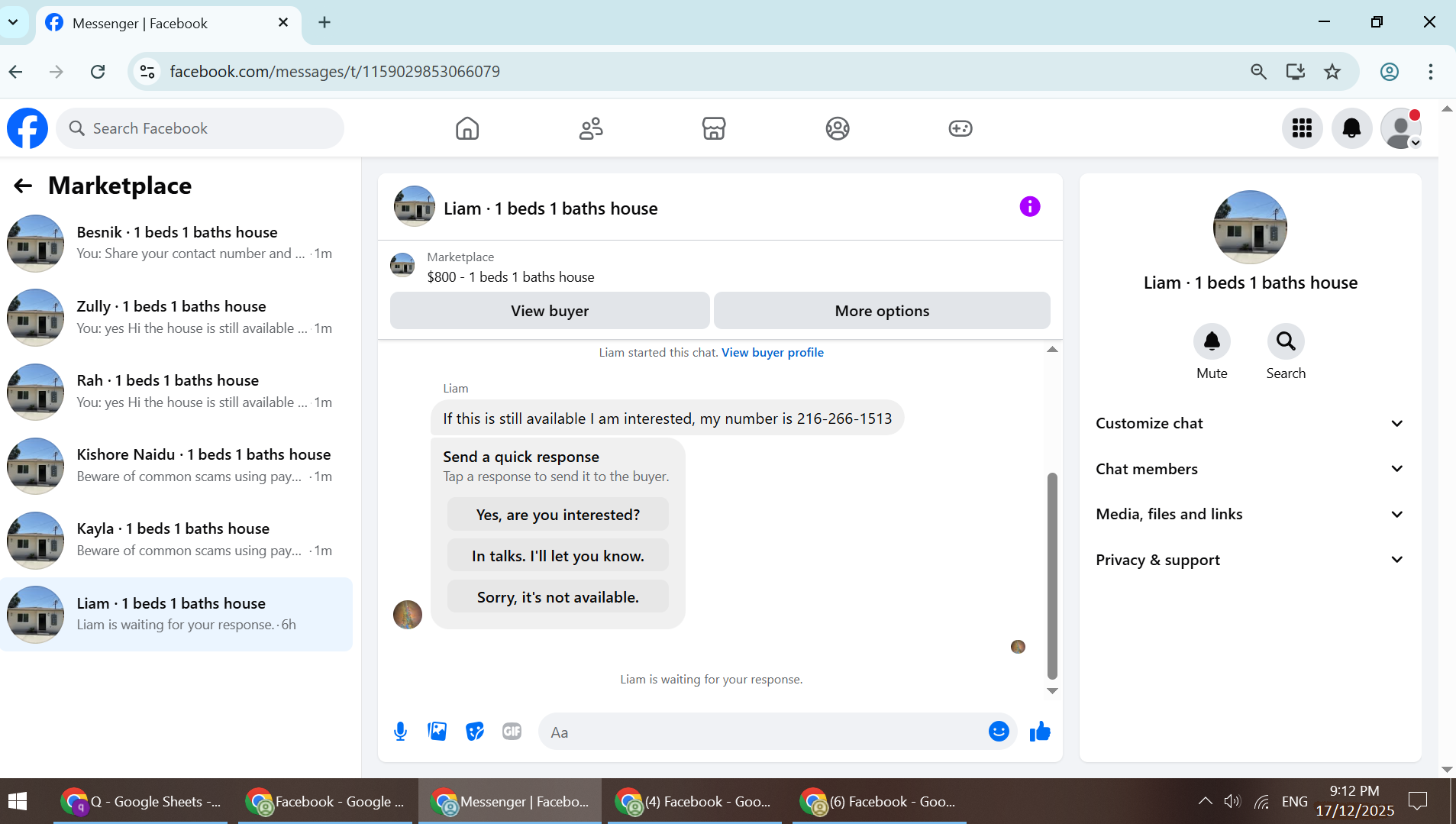The image size is (1456, 824).
Task: Click the chat scroll up arrow
Action: [1052, 350]
